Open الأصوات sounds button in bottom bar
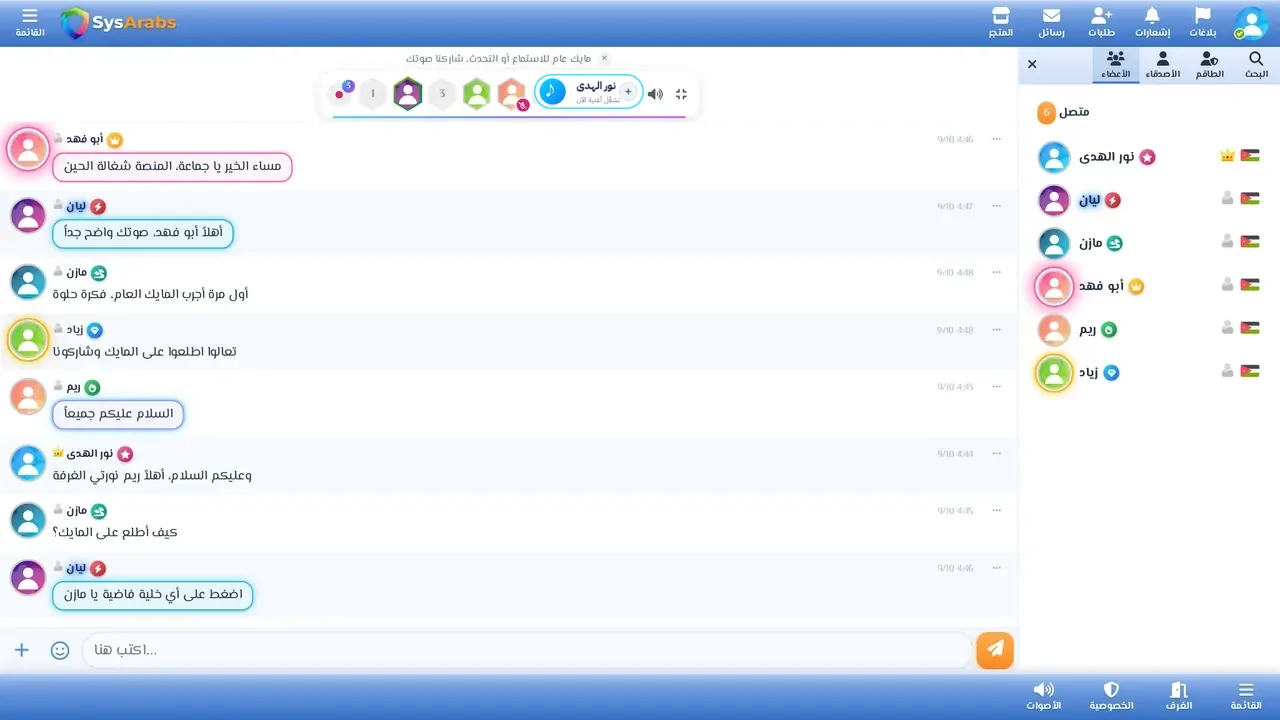 pyautogui.click(x=1043, y=696)
